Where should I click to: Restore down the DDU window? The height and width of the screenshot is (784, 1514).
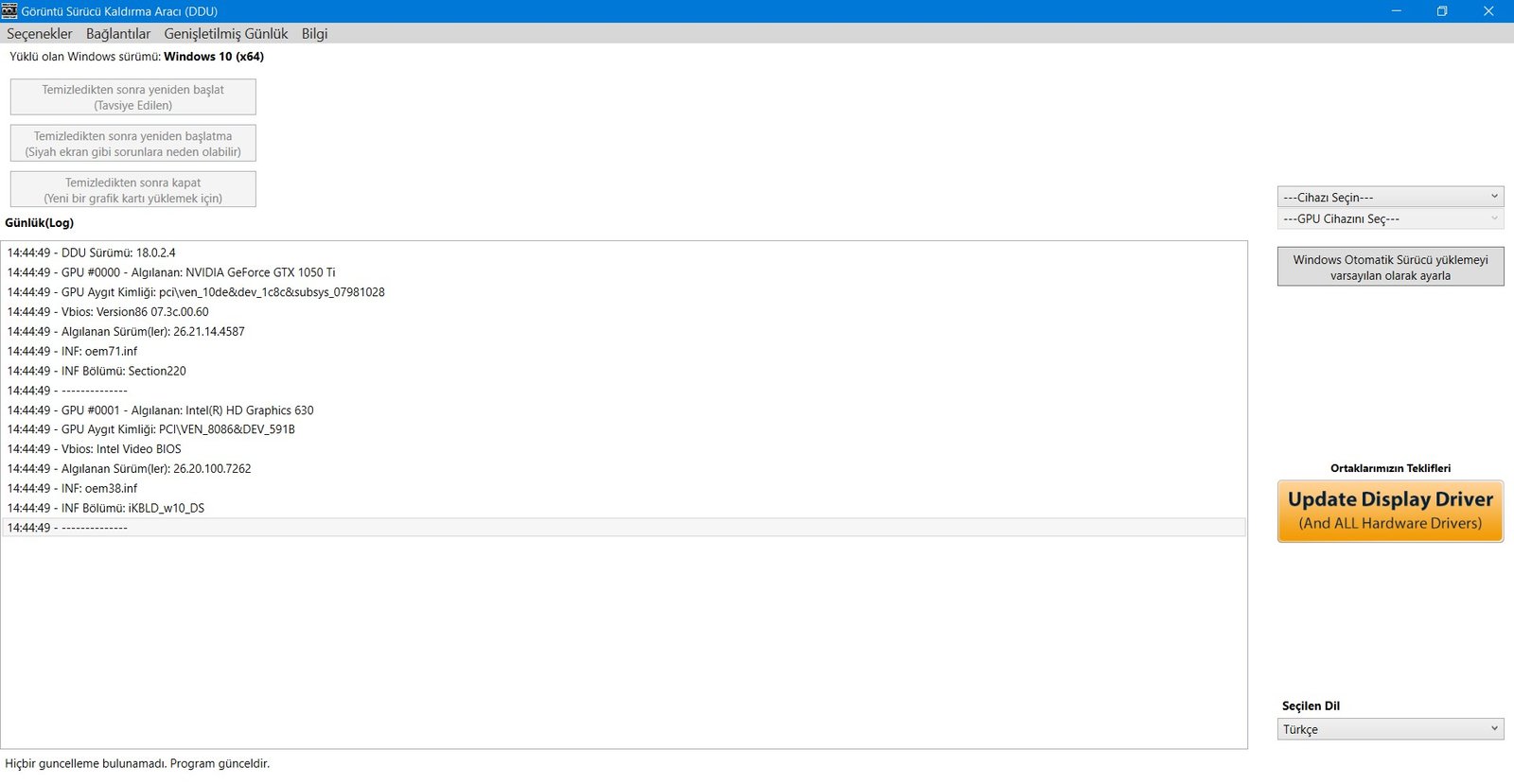1442,11
